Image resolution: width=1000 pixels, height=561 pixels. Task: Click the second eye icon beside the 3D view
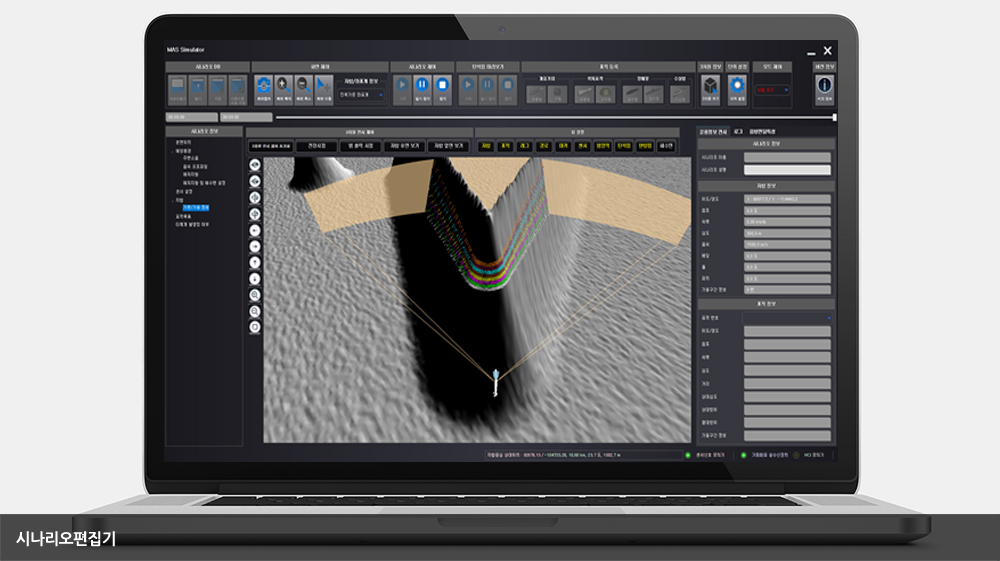pyautogui.click(x=255, y=182)
